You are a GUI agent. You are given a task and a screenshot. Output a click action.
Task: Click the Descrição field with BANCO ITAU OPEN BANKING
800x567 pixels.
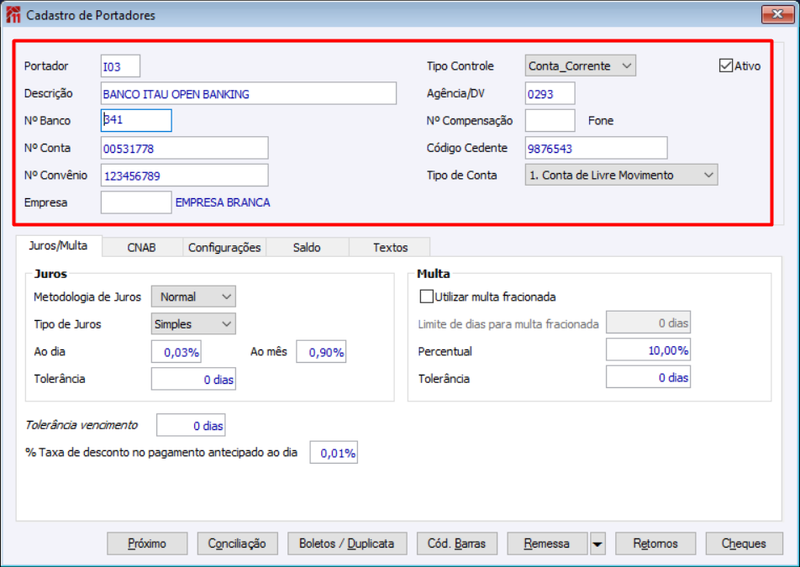248,93
